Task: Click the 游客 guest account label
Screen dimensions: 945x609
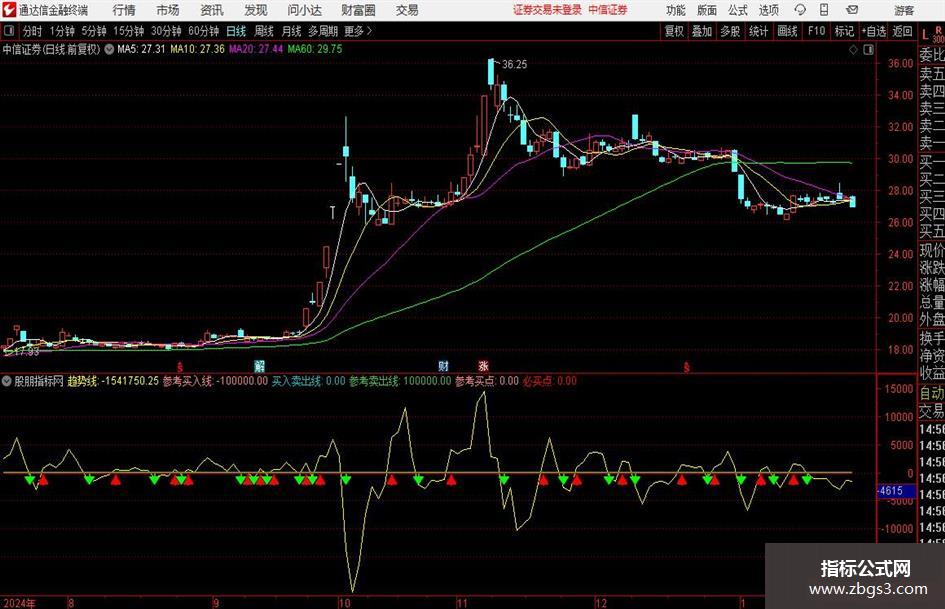Action: point(904,10)
